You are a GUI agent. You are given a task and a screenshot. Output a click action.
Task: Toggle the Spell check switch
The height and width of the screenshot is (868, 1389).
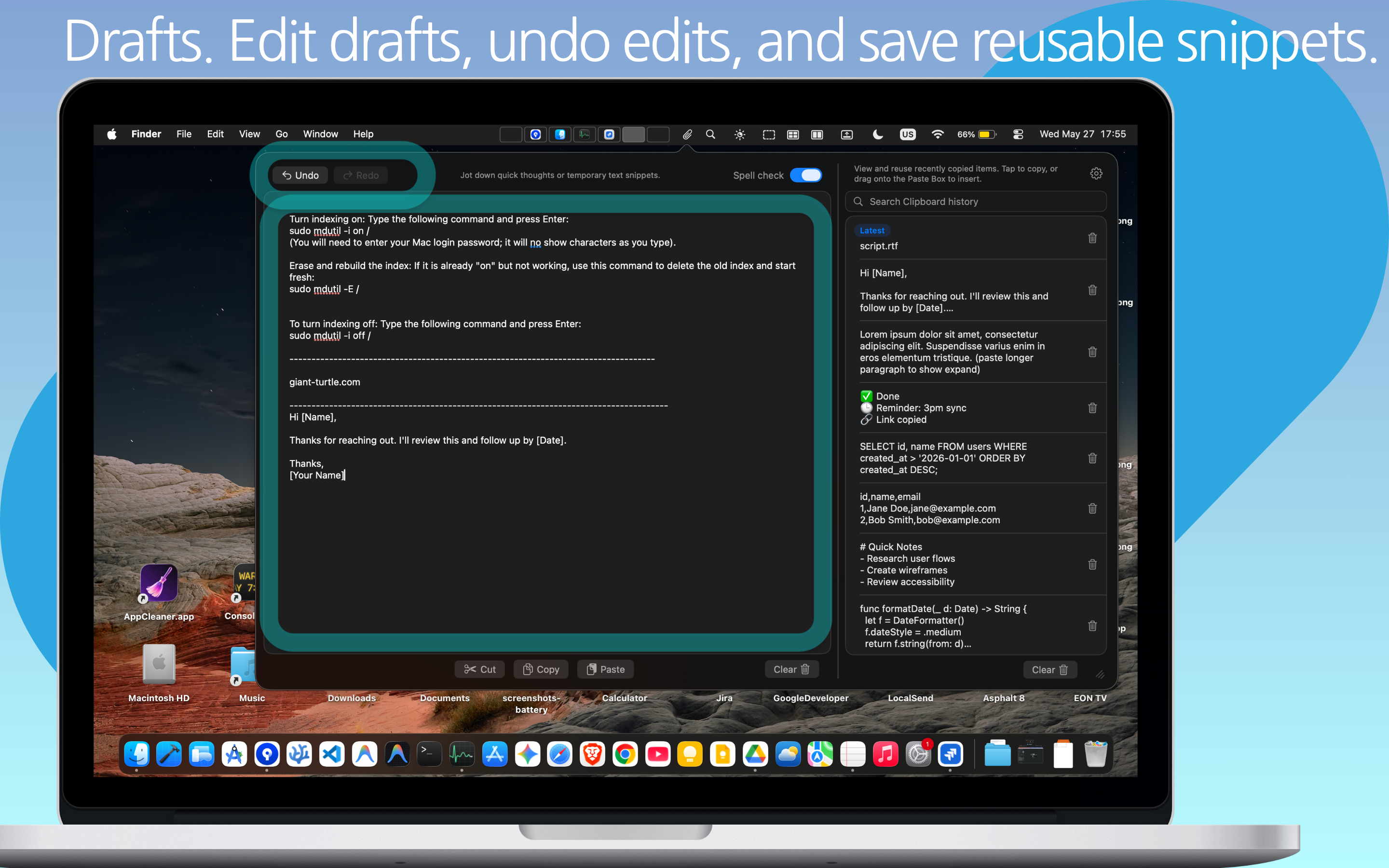click(x=806, y=175)
